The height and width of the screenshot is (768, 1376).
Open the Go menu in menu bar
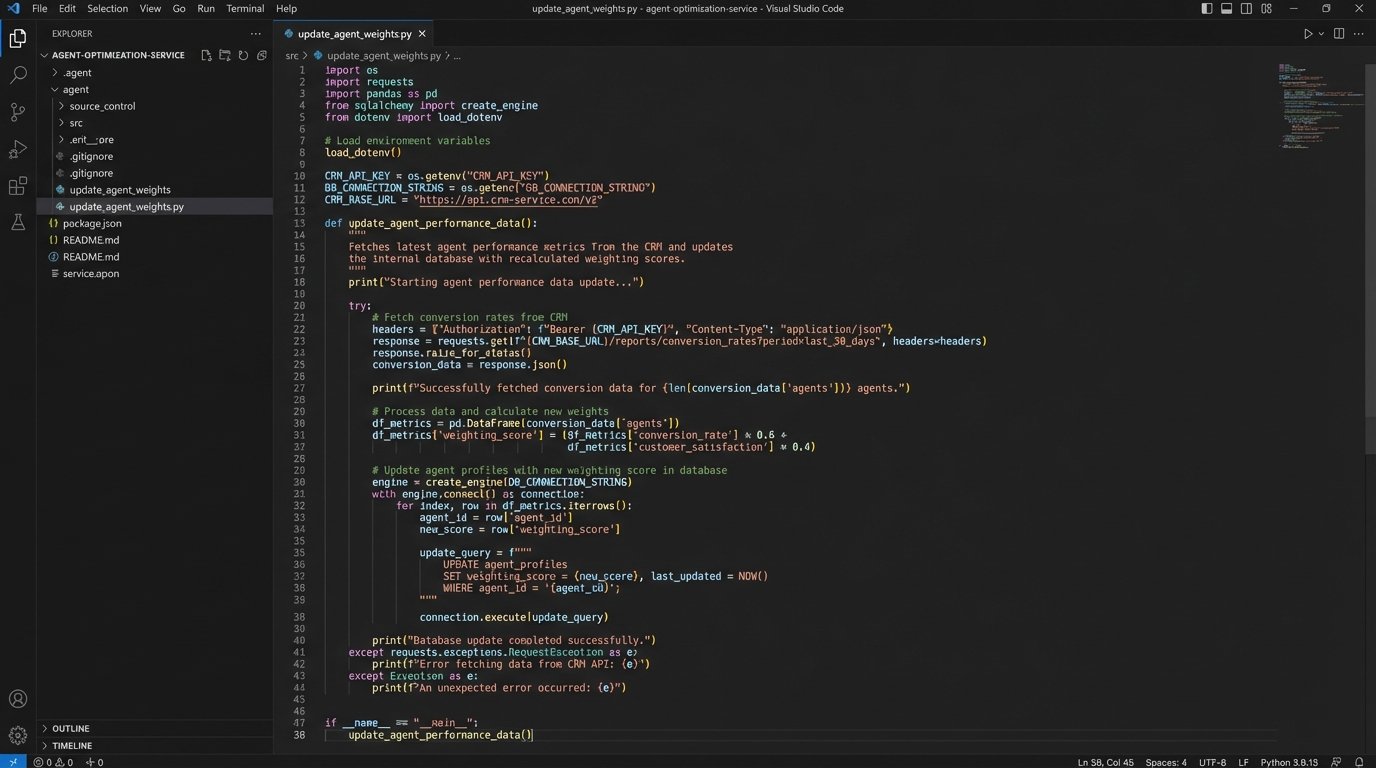[179, 8]
